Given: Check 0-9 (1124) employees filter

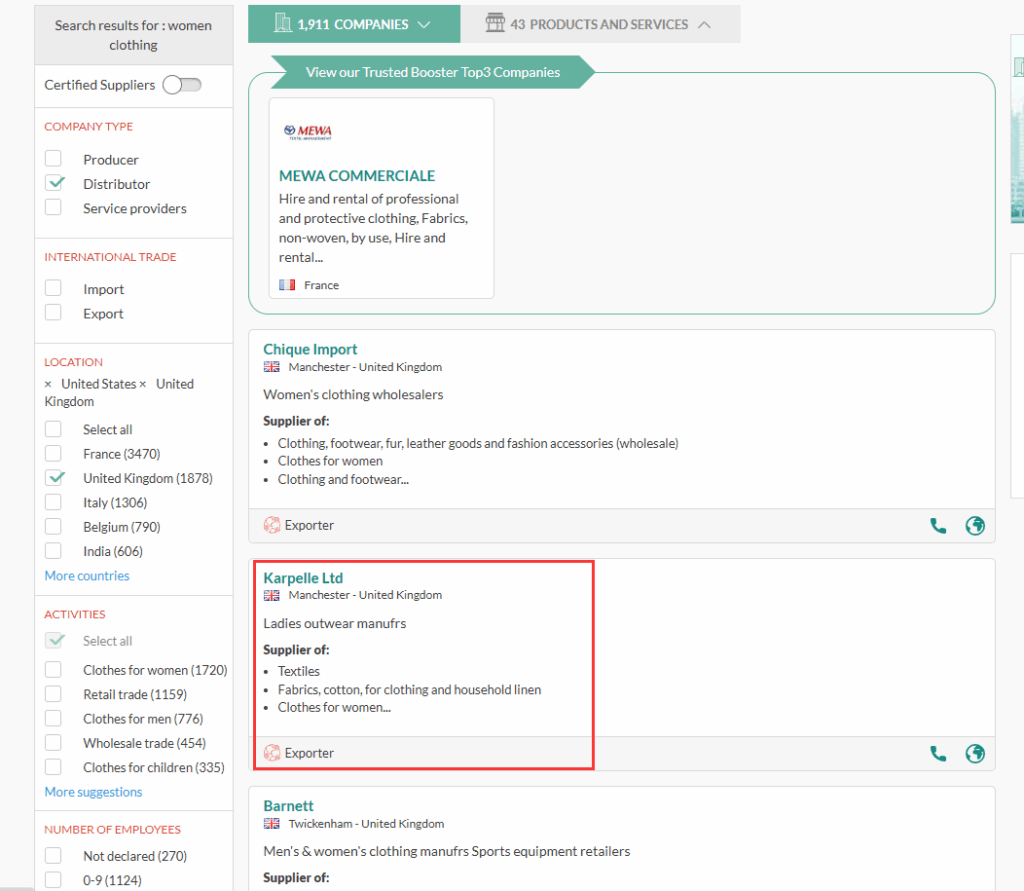Looking at the screenshot, I should (x=53, y=879).
